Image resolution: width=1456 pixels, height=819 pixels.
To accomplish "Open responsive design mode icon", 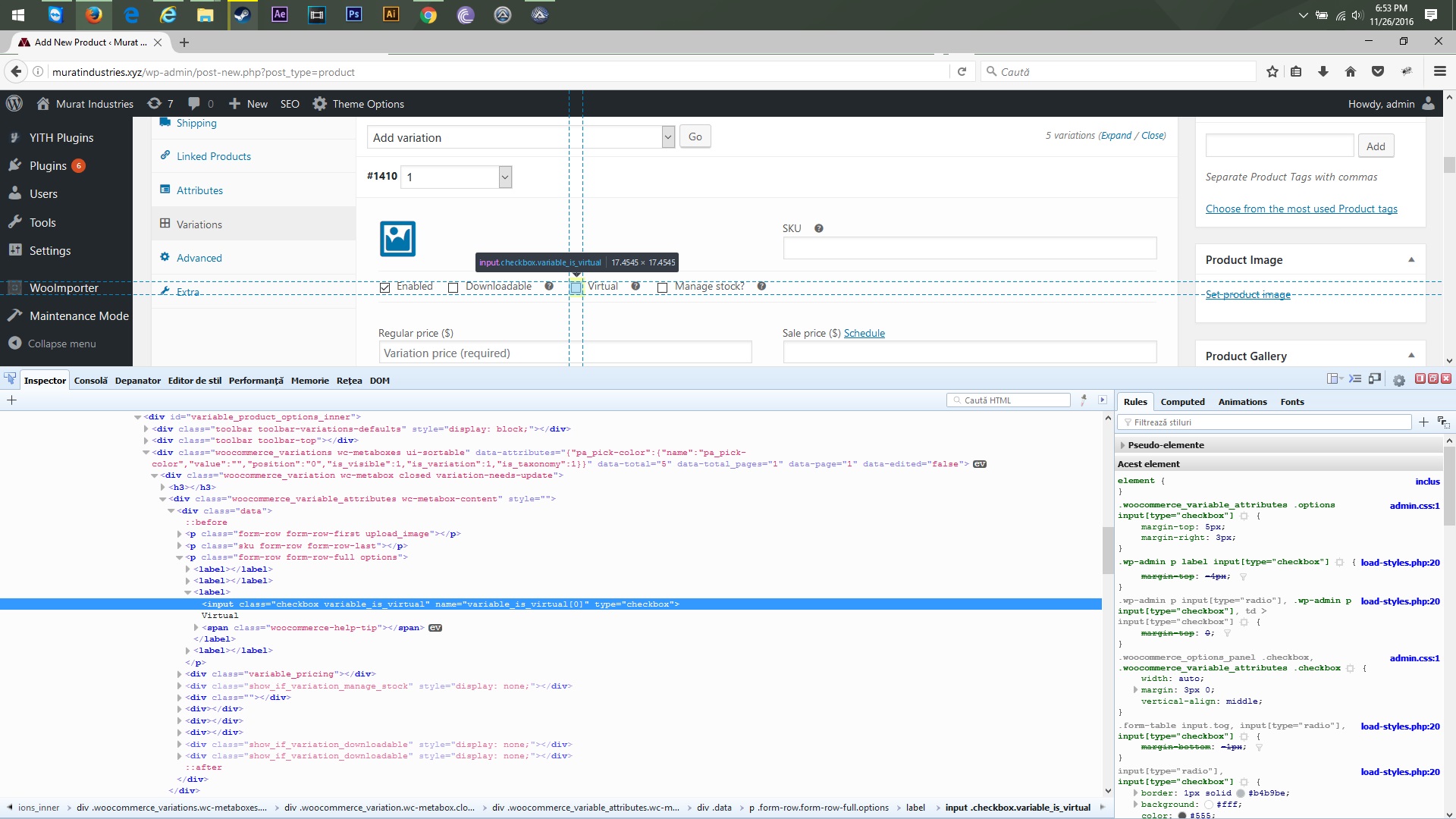I will point(1375,379).
